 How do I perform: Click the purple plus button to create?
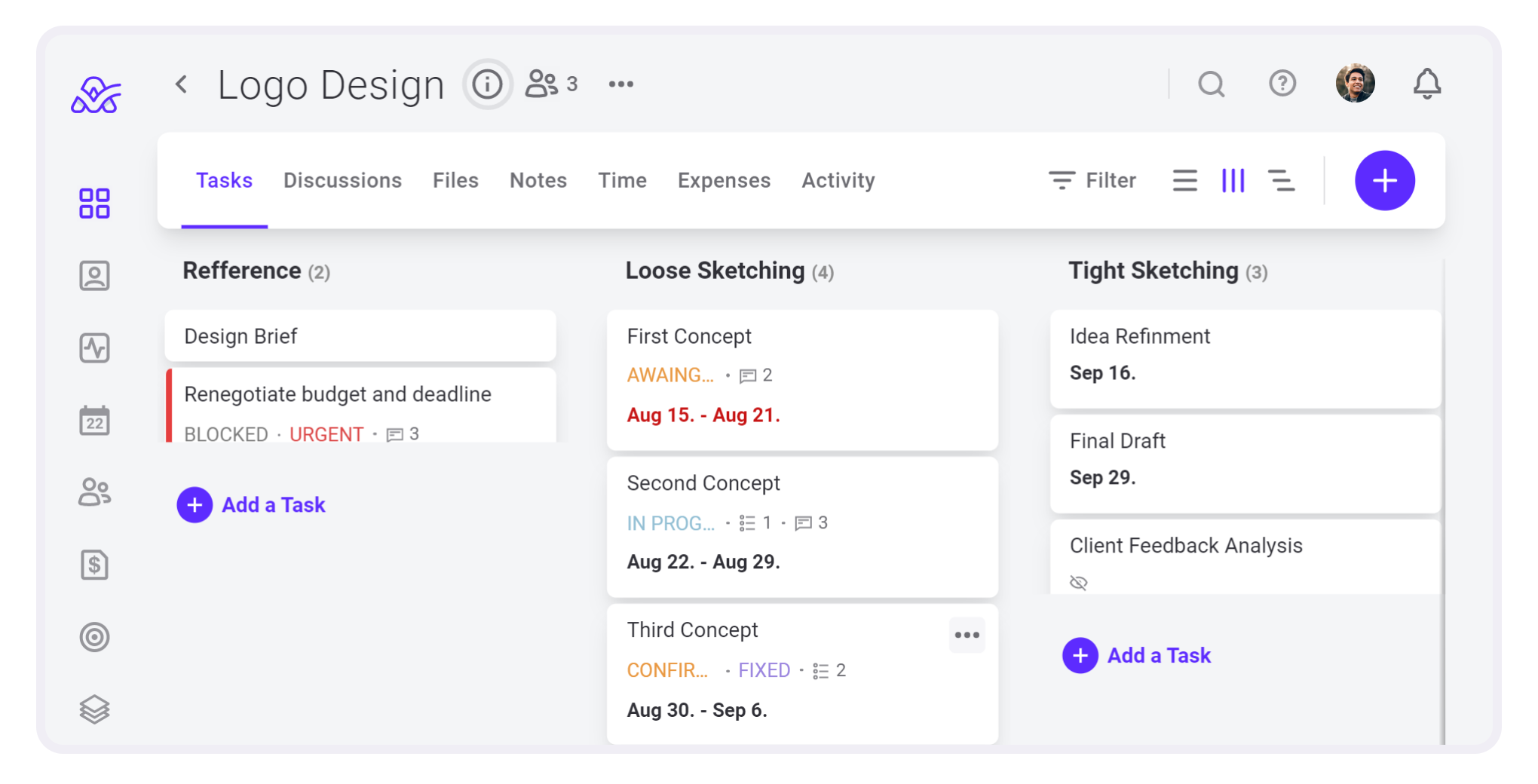1384,180
